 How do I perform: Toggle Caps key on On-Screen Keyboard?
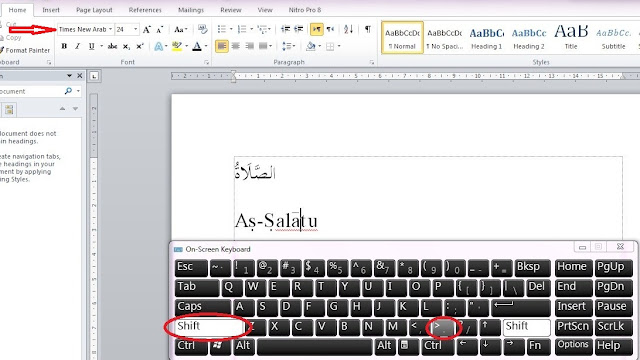click(x=202, y=307)
